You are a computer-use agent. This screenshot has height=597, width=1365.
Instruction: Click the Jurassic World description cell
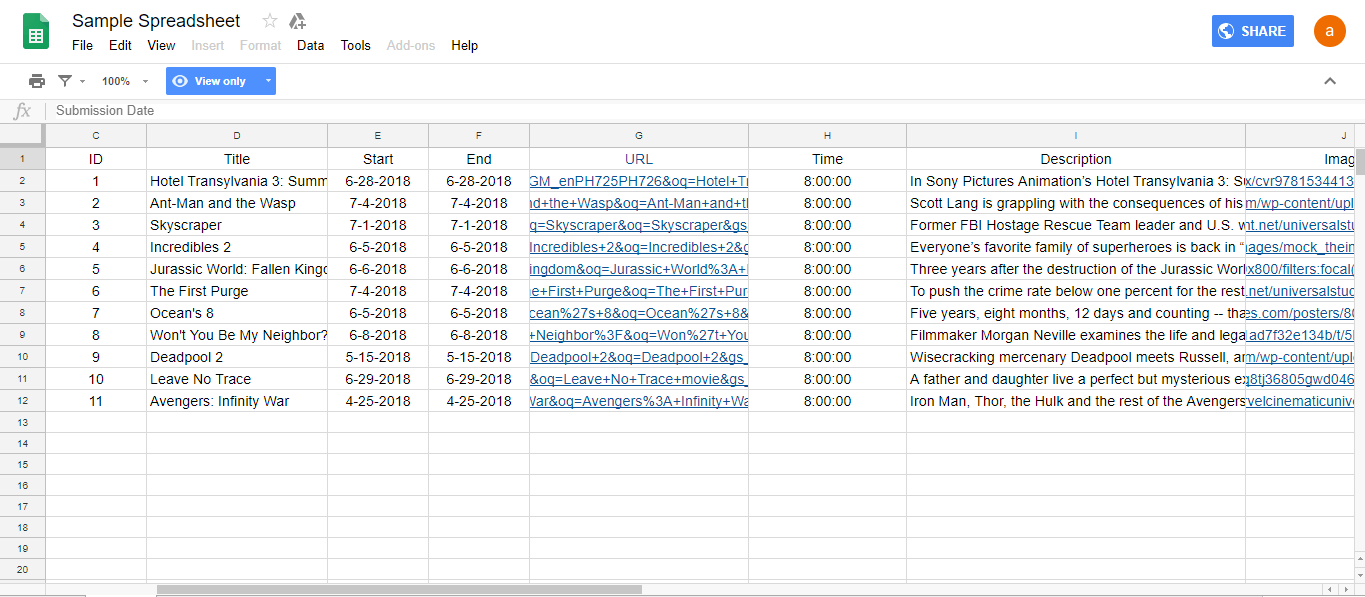tap(1076, 269)
